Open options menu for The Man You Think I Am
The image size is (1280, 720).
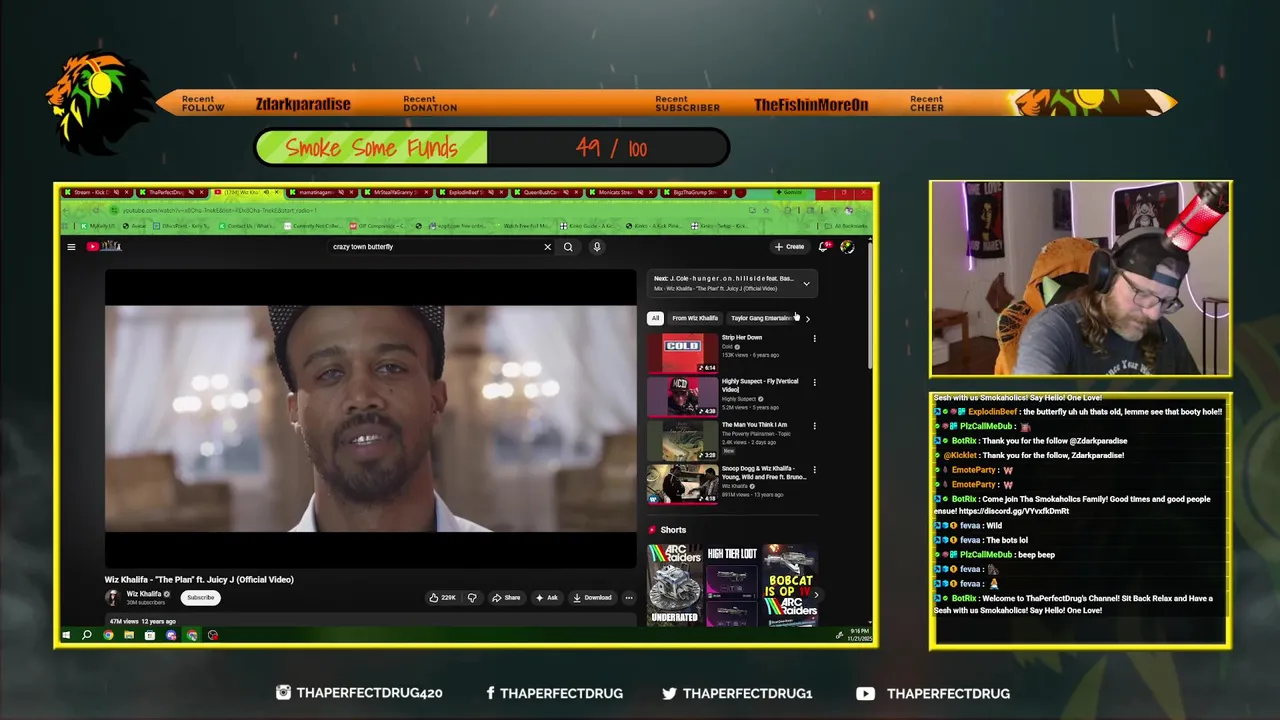(814, 426)
